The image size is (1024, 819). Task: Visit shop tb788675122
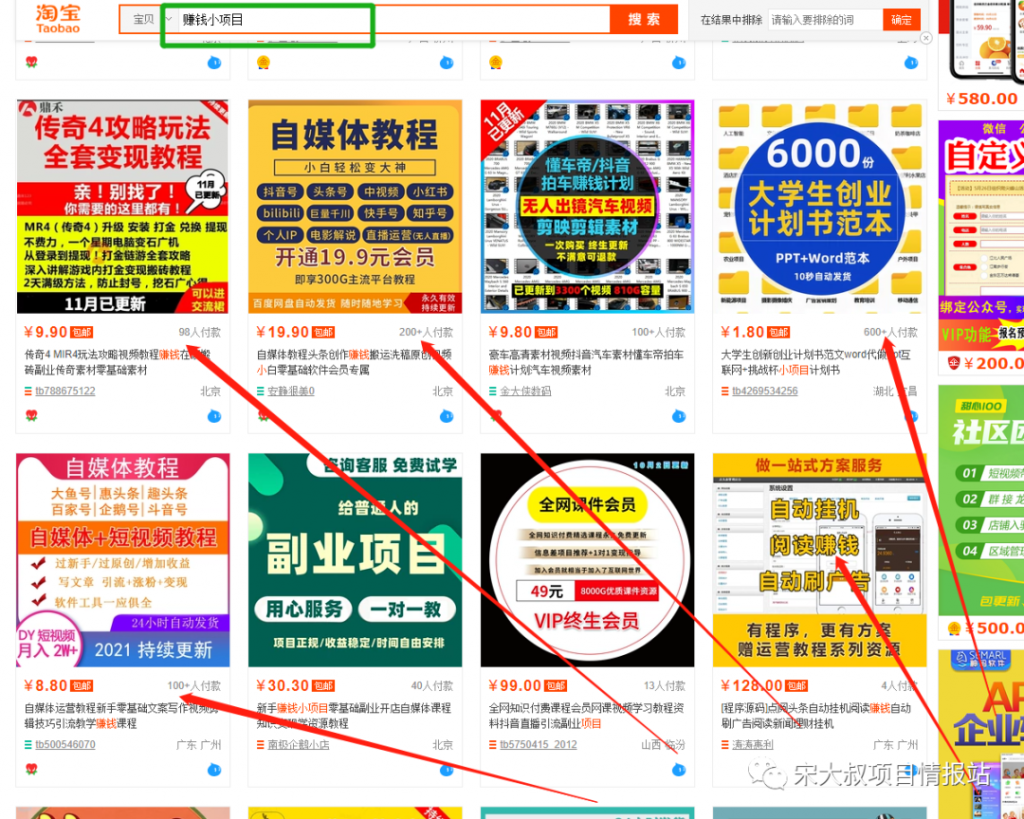coord(65,391)
